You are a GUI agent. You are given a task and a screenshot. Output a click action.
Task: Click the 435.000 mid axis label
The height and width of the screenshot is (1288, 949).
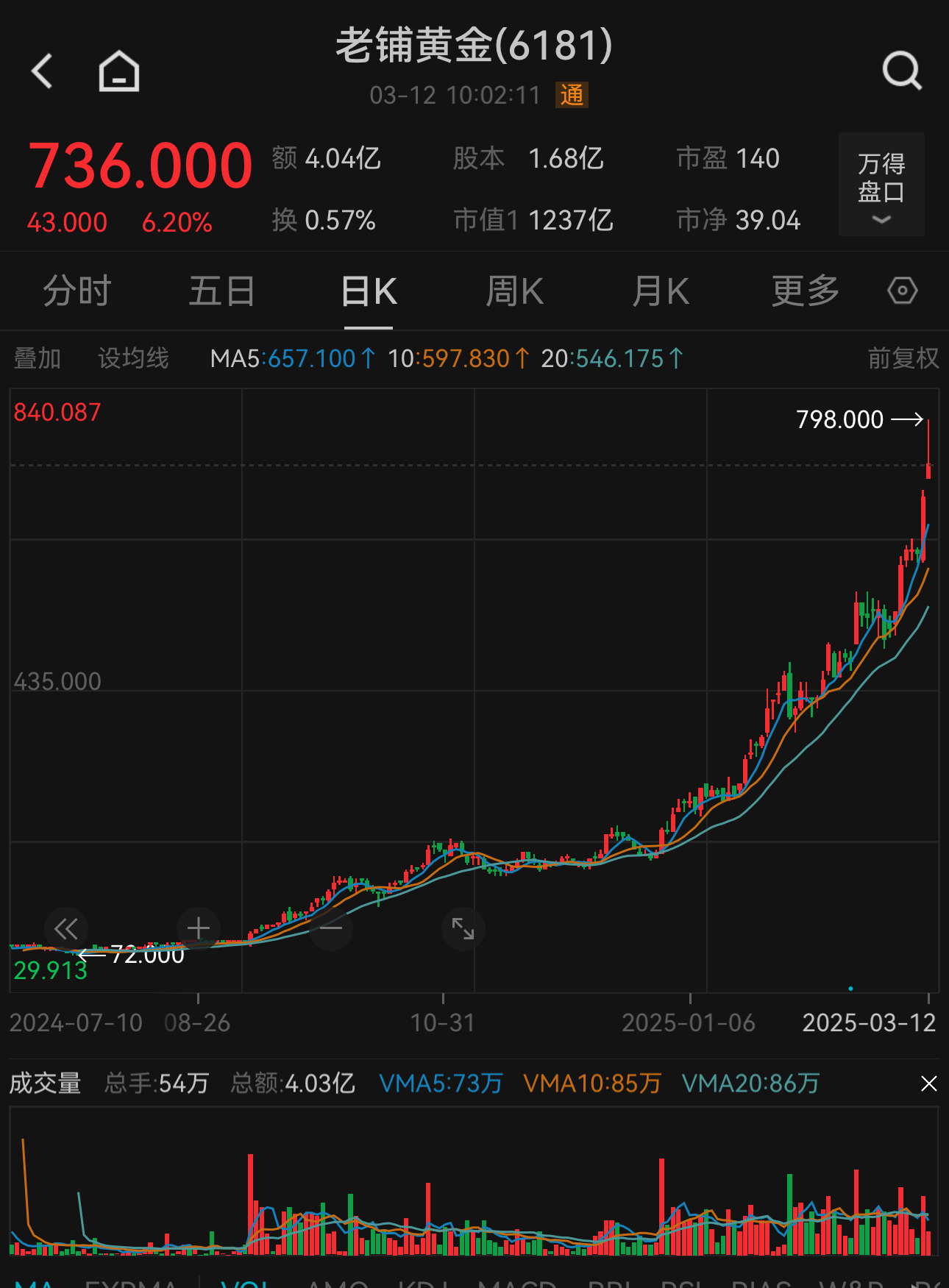[x=57, y=681]
